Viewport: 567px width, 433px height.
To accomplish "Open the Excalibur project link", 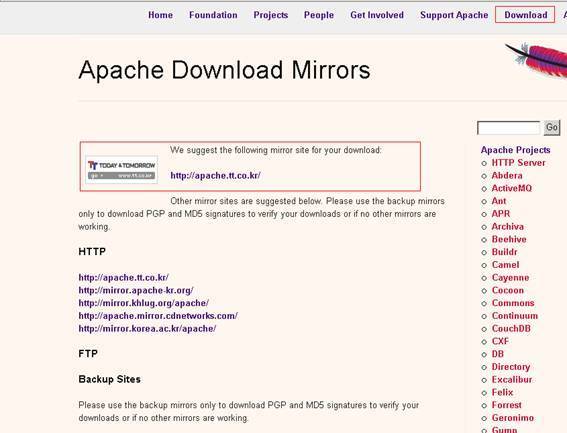I will click(512, 379).
